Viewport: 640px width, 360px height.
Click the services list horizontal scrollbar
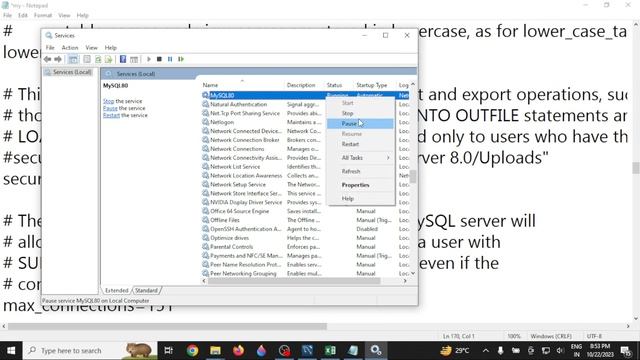tap(294, 281)
